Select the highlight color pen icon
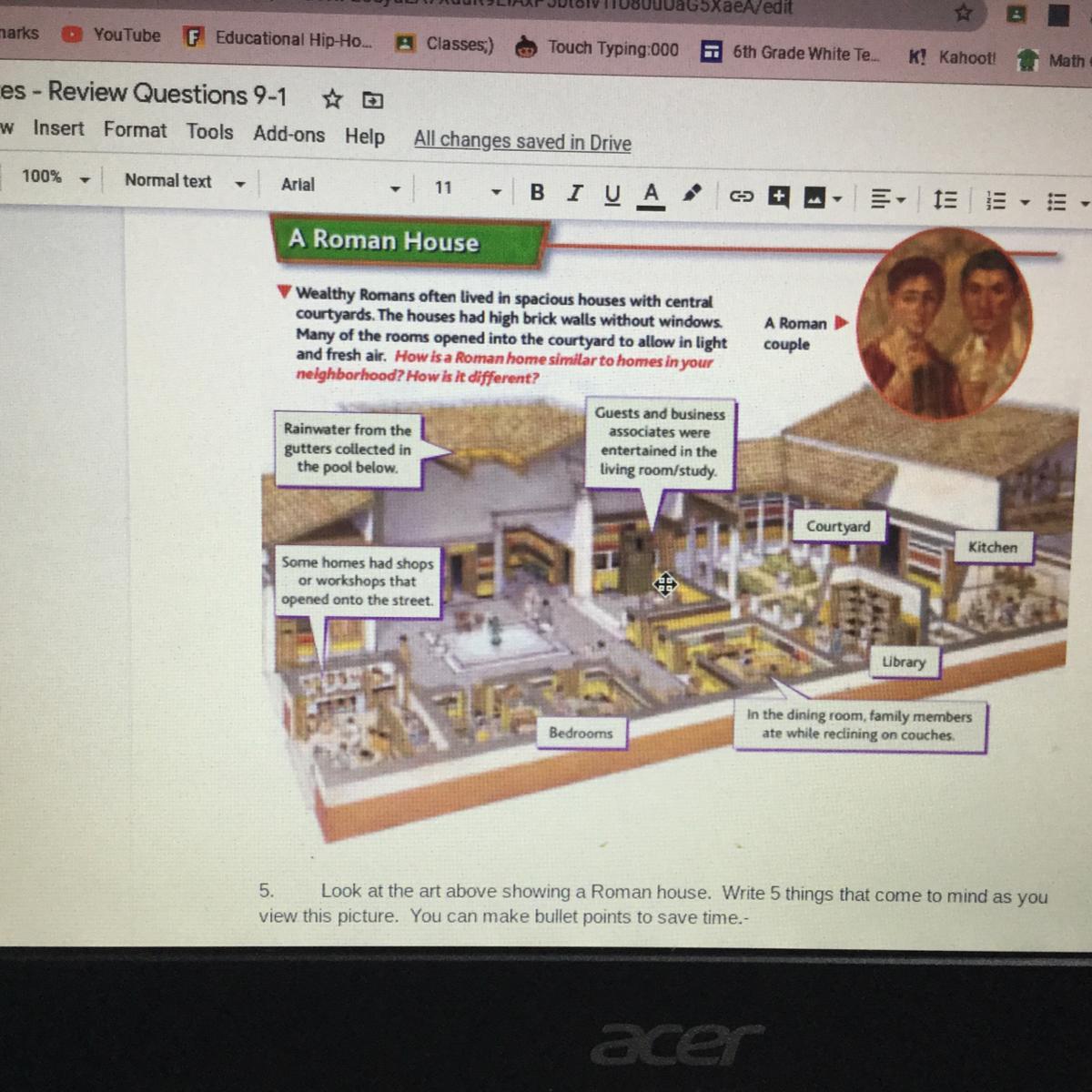 (693, 194)
